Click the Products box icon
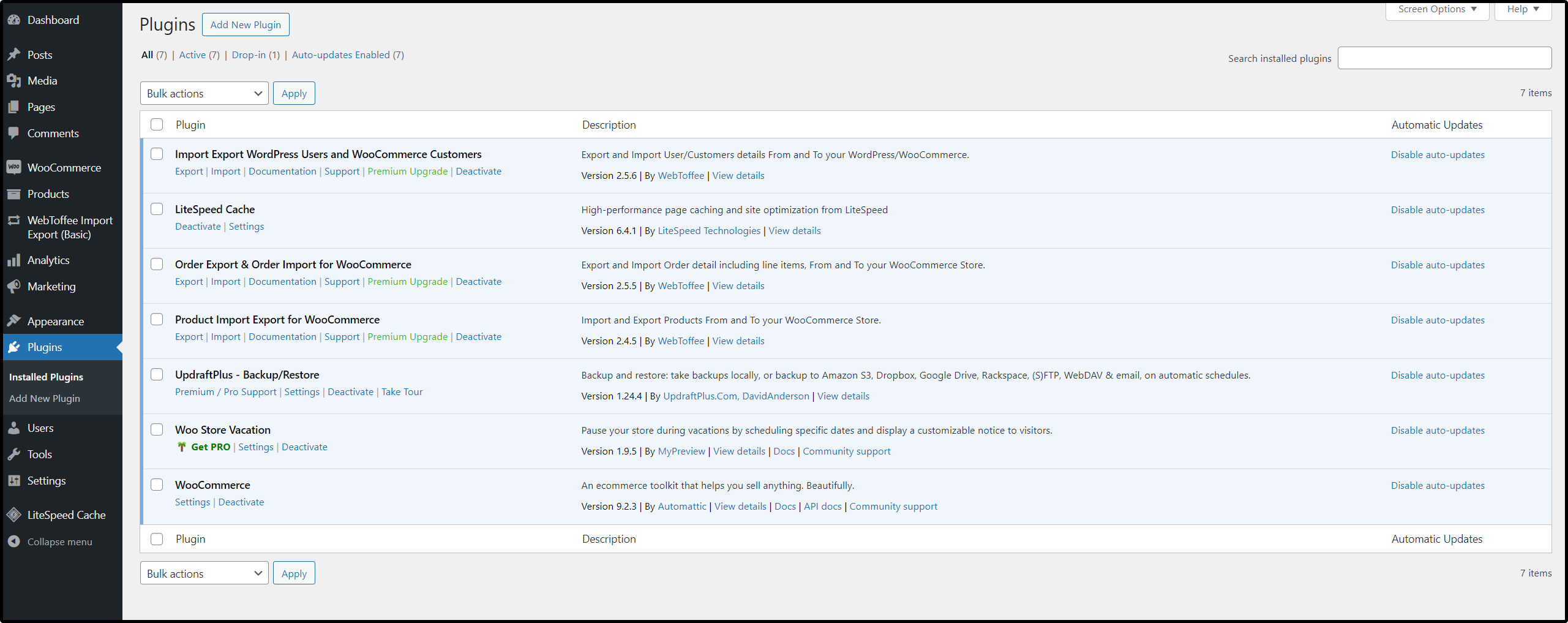This screenshot has height=623, width=1568. coord(13,194)
